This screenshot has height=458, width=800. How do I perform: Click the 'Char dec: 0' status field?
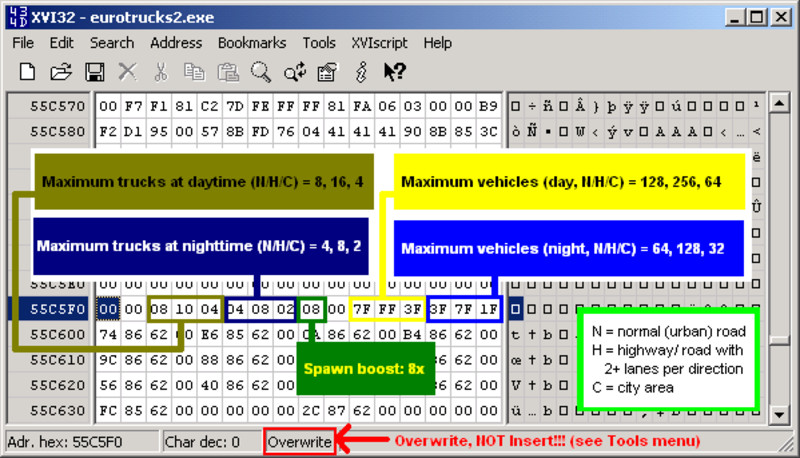[x=212, y=442]
